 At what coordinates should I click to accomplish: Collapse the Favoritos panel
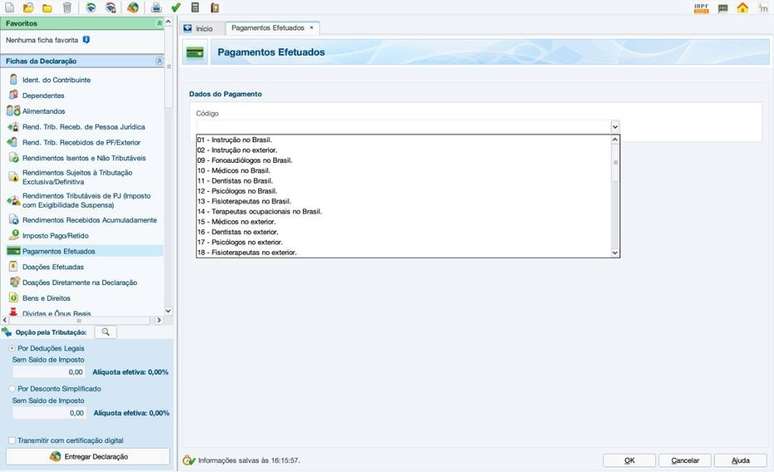point(159,23)
